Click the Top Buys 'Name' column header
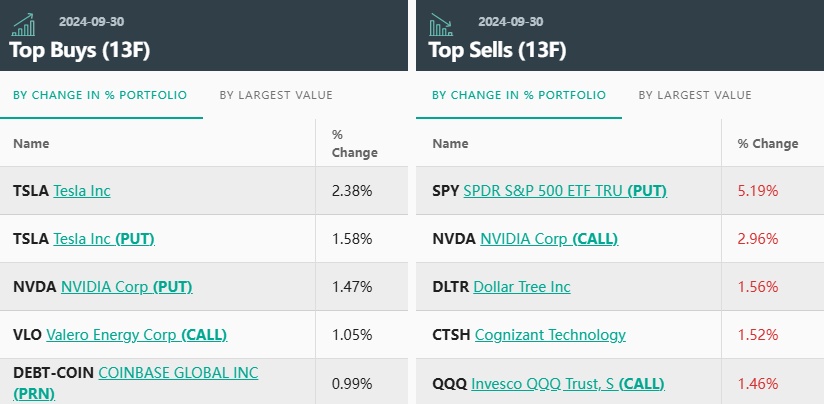824x404 pixels. [31, 143]
